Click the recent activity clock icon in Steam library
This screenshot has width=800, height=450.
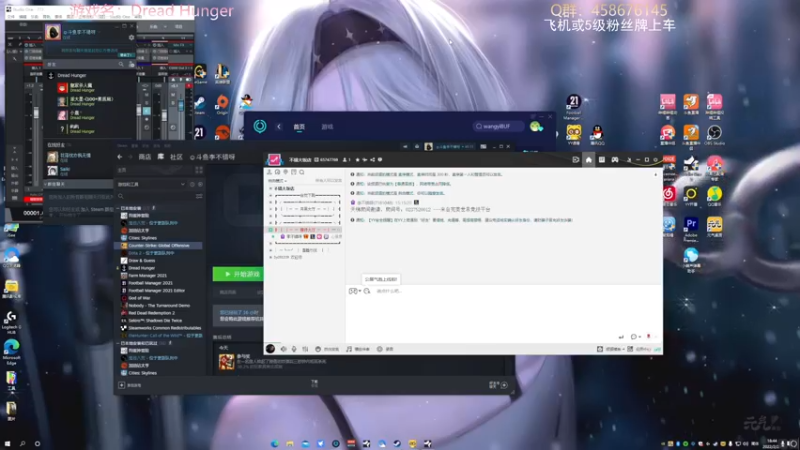192,184
